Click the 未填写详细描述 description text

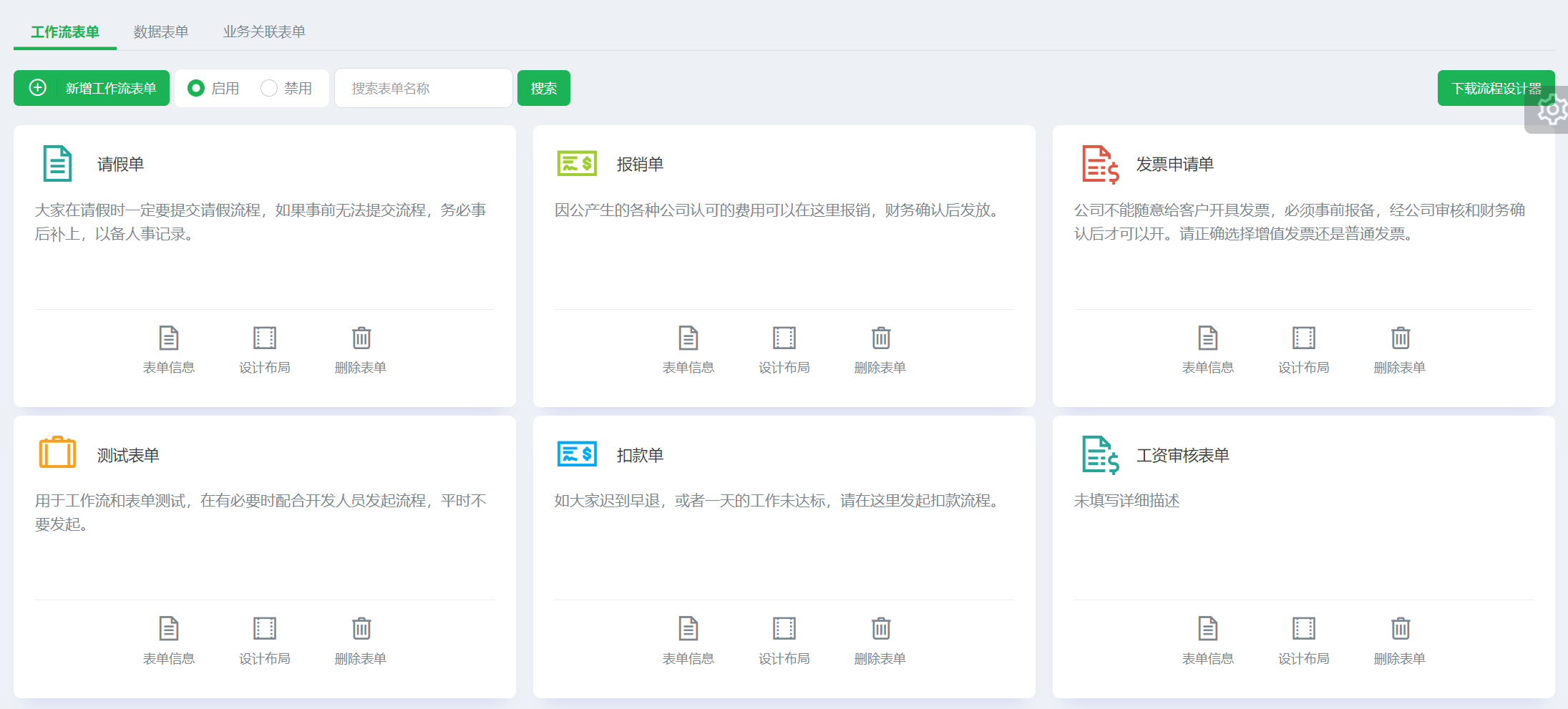(x=1126, y=501)
